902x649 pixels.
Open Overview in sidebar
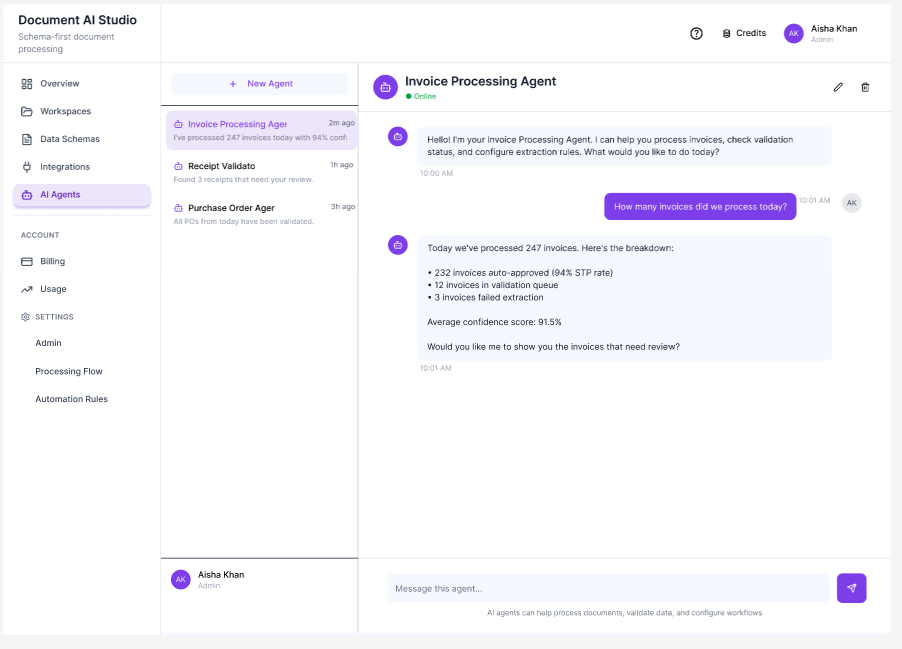[82, 84]
